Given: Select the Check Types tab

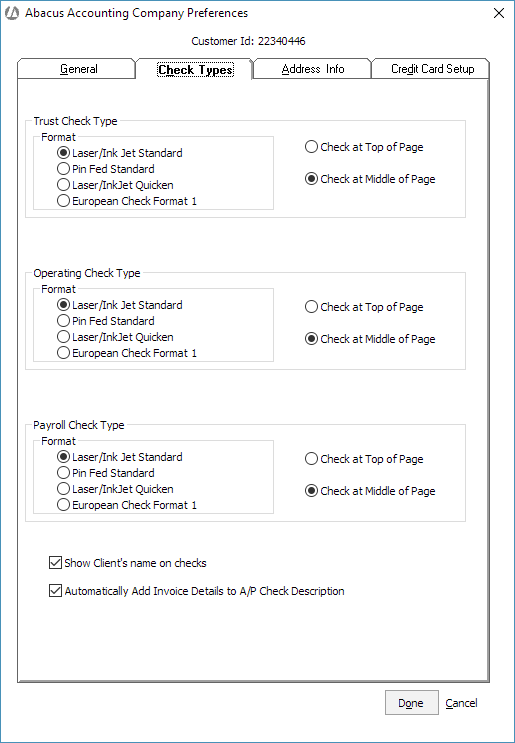Looking at the screenshot, I should 195,70.
